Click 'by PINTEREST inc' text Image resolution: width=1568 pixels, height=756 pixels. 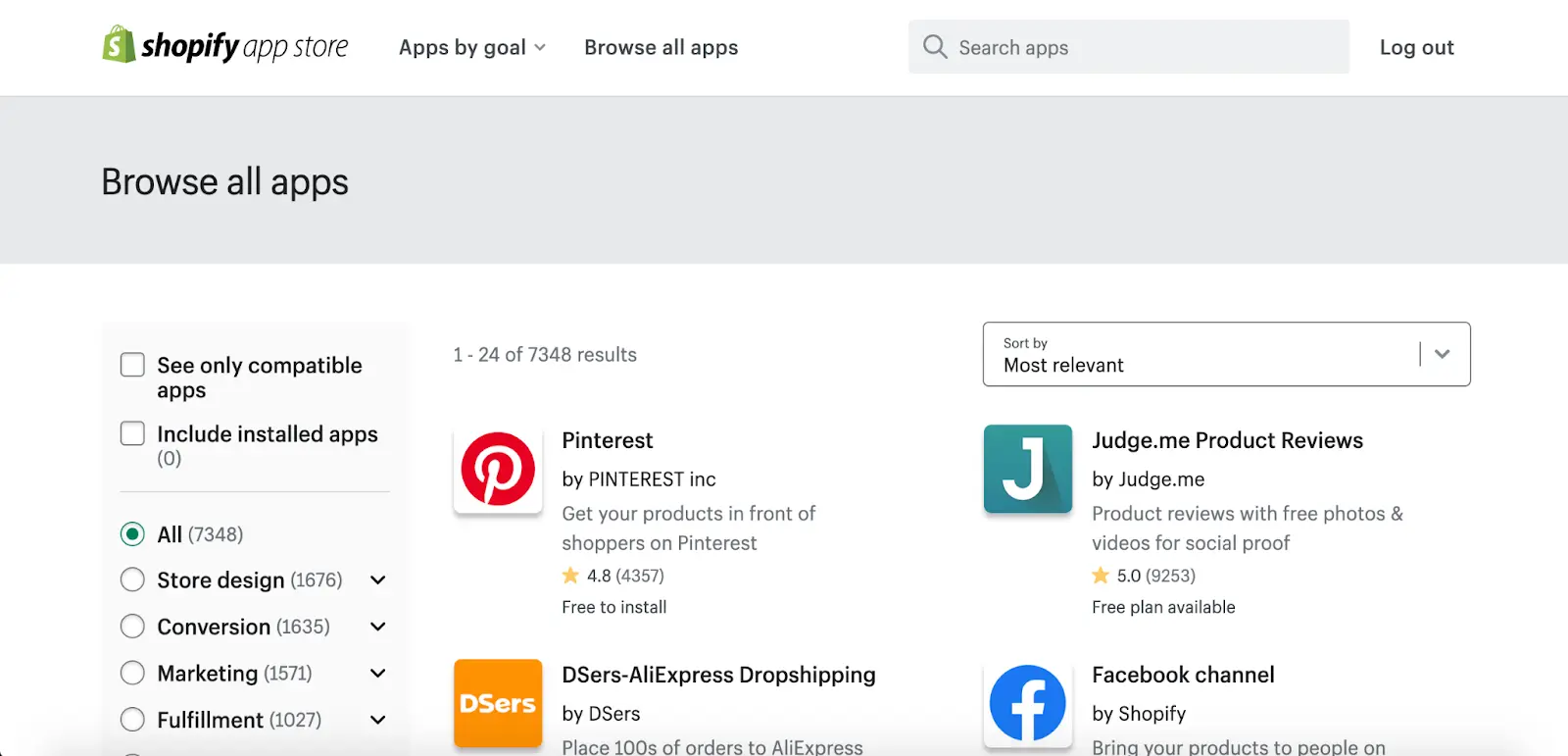point(639,479)
